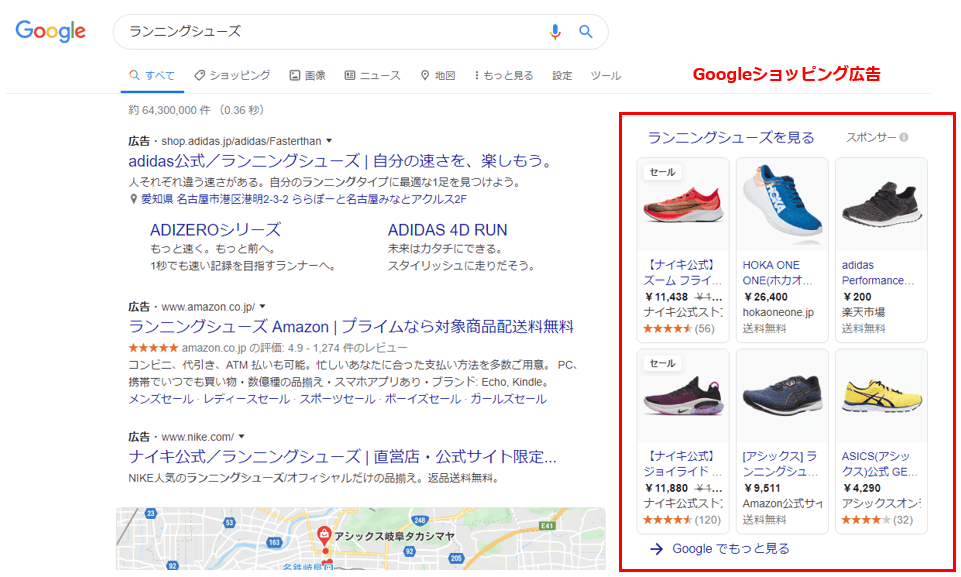Click the ￥26,400 price text

tap(765, 297)
